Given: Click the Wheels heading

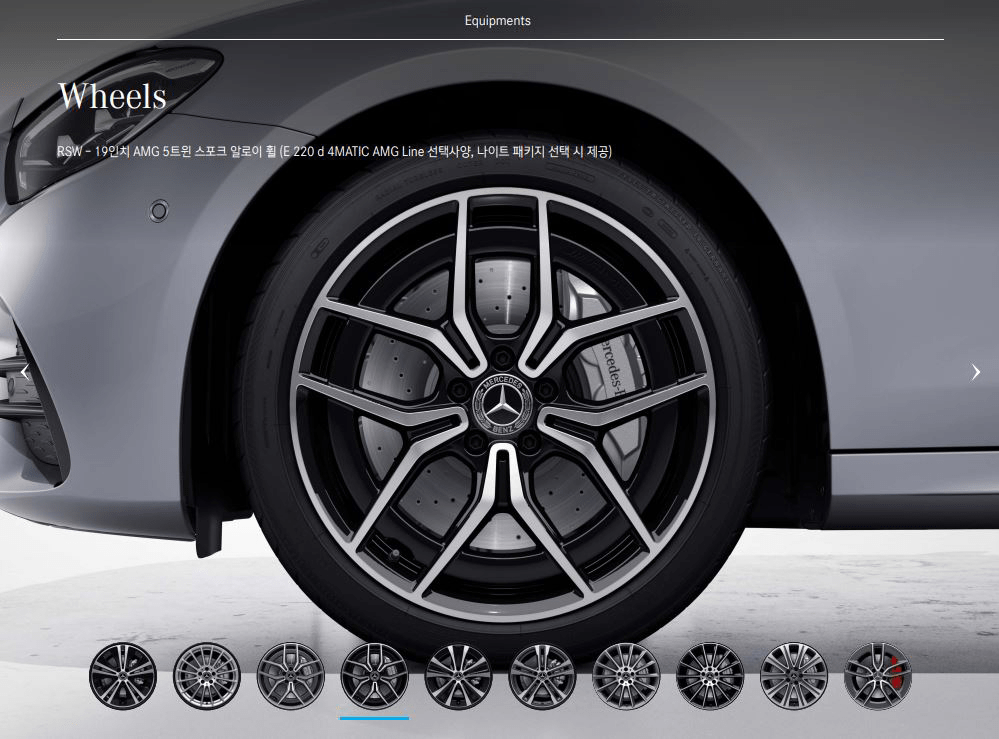Looking at the screenshot, I should 112,97.
